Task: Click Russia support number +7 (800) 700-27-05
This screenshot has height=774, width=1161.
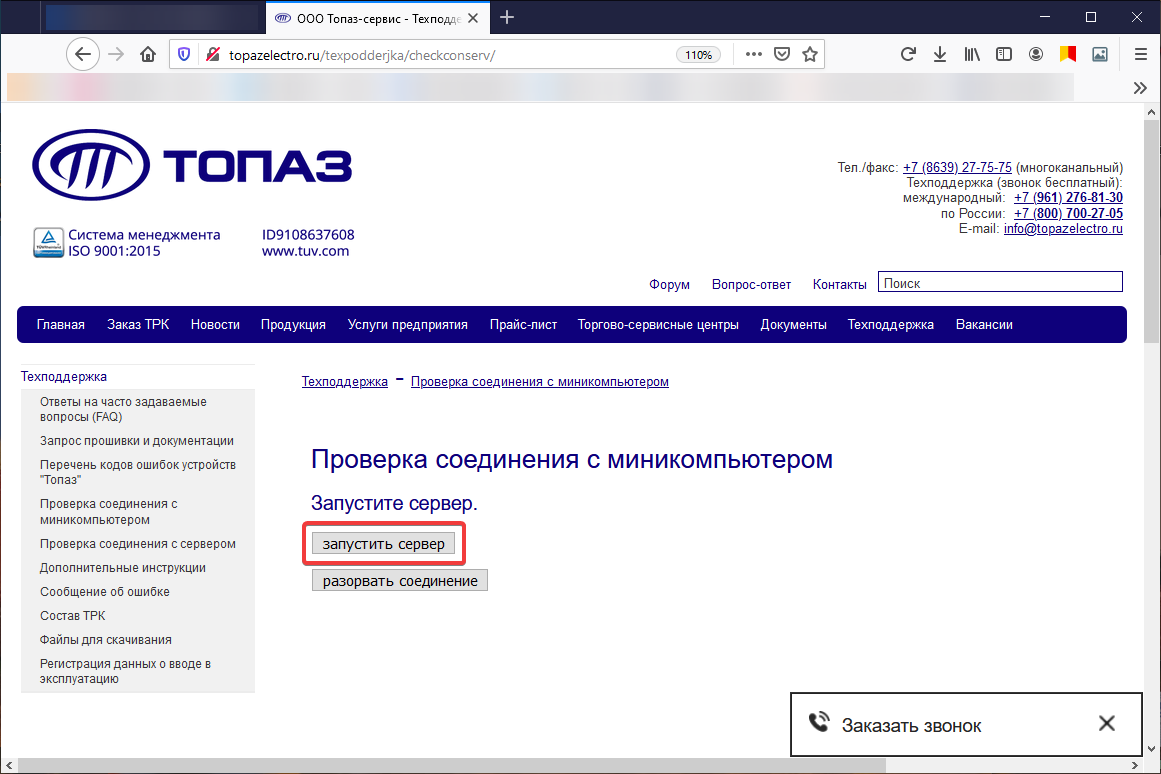Action: 1068,213
